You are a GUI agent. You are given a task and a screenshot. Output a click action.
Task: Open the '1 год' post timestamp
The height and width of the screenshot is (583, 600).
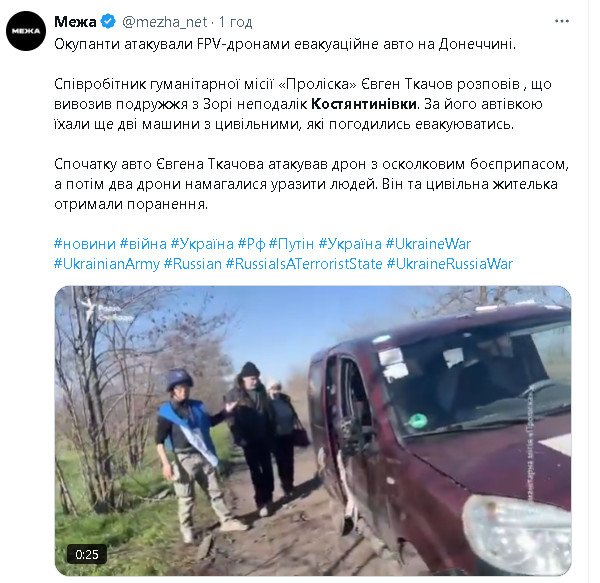[236, 22]
